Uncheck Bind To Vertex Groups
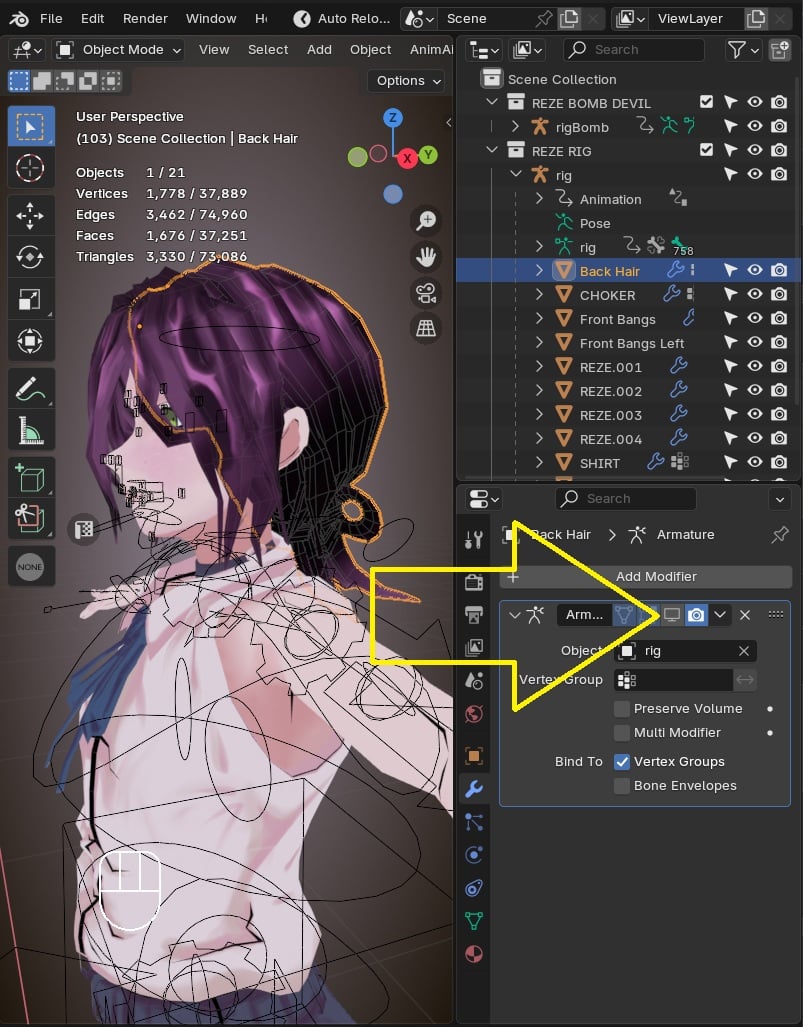The height and width of the screenshot is (1027, 803). click(x=622, y=761)
